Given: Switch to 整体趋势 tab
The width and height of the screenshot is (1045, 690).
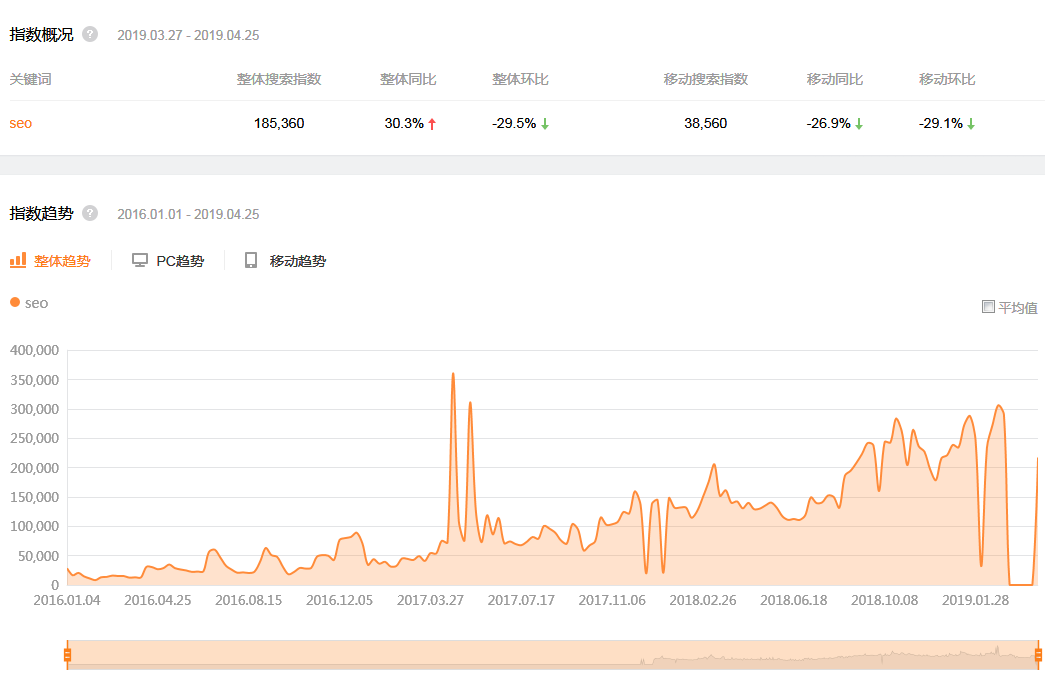Looking at the screenshot, I should [62, 261].
